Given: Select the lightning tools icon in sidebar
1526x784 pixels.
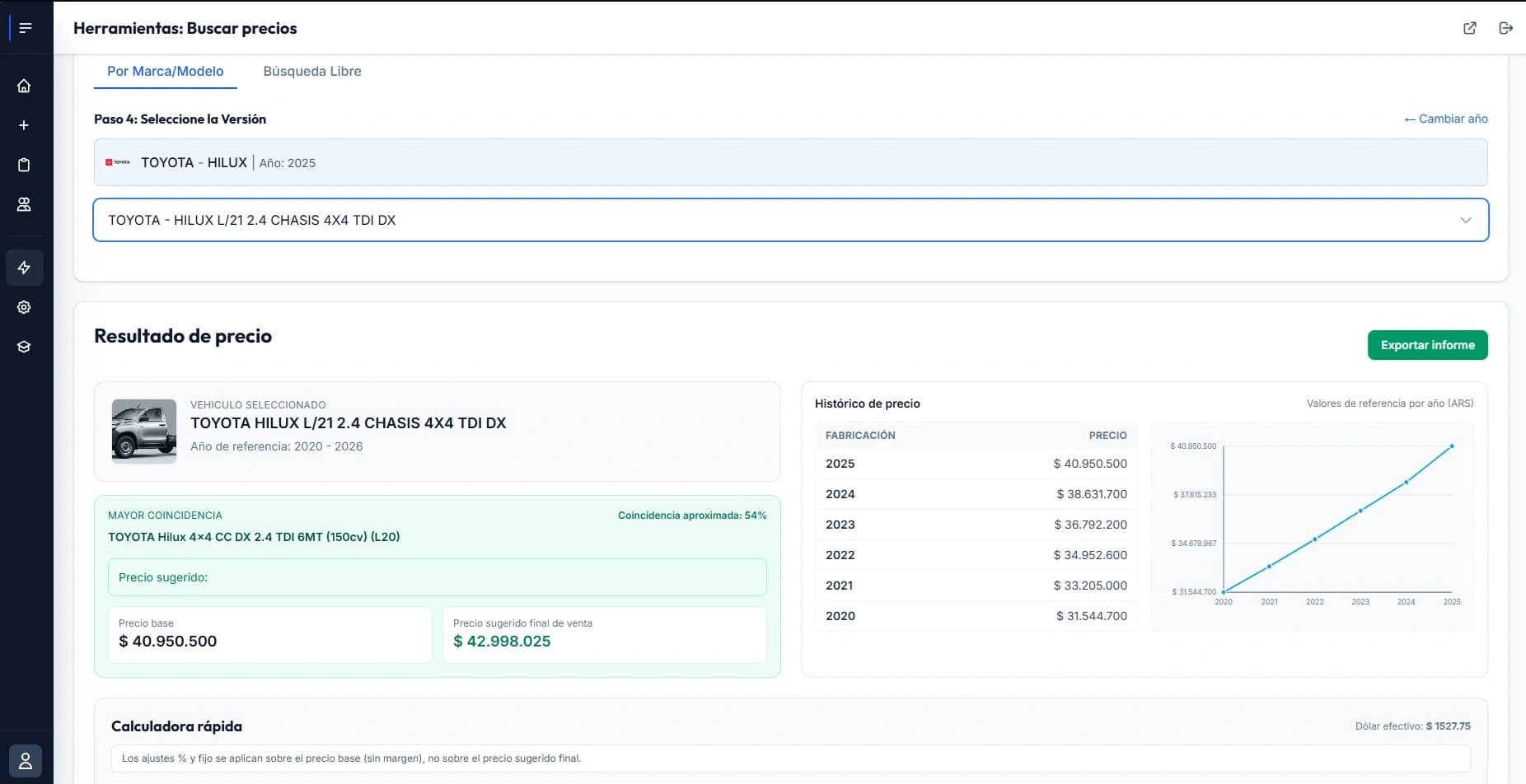Looking at the screenshot, I should [x=24, y=268].
